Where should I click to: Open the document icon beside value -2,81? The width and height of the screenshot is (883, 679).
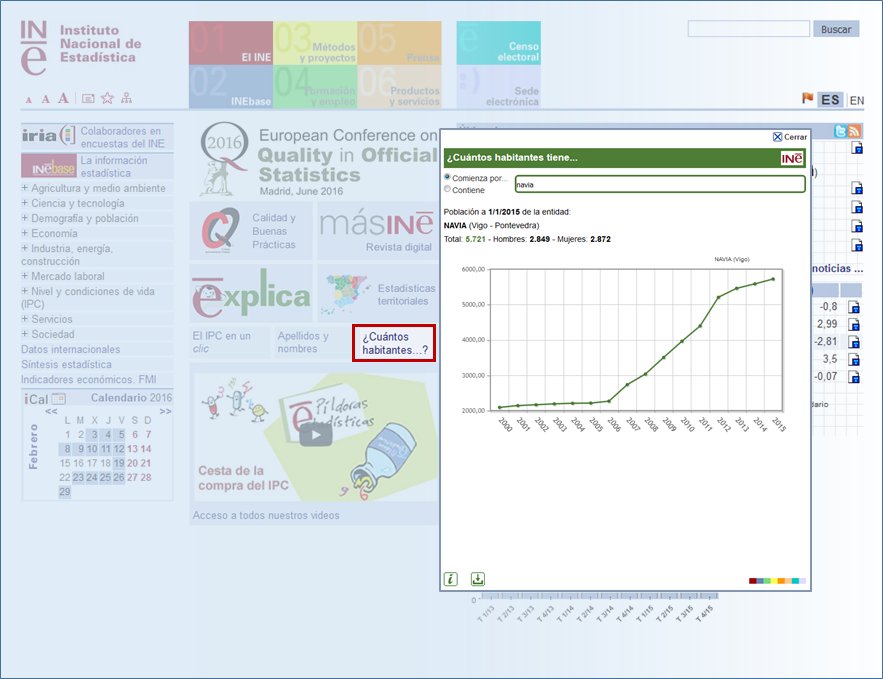tap(854, 342)
